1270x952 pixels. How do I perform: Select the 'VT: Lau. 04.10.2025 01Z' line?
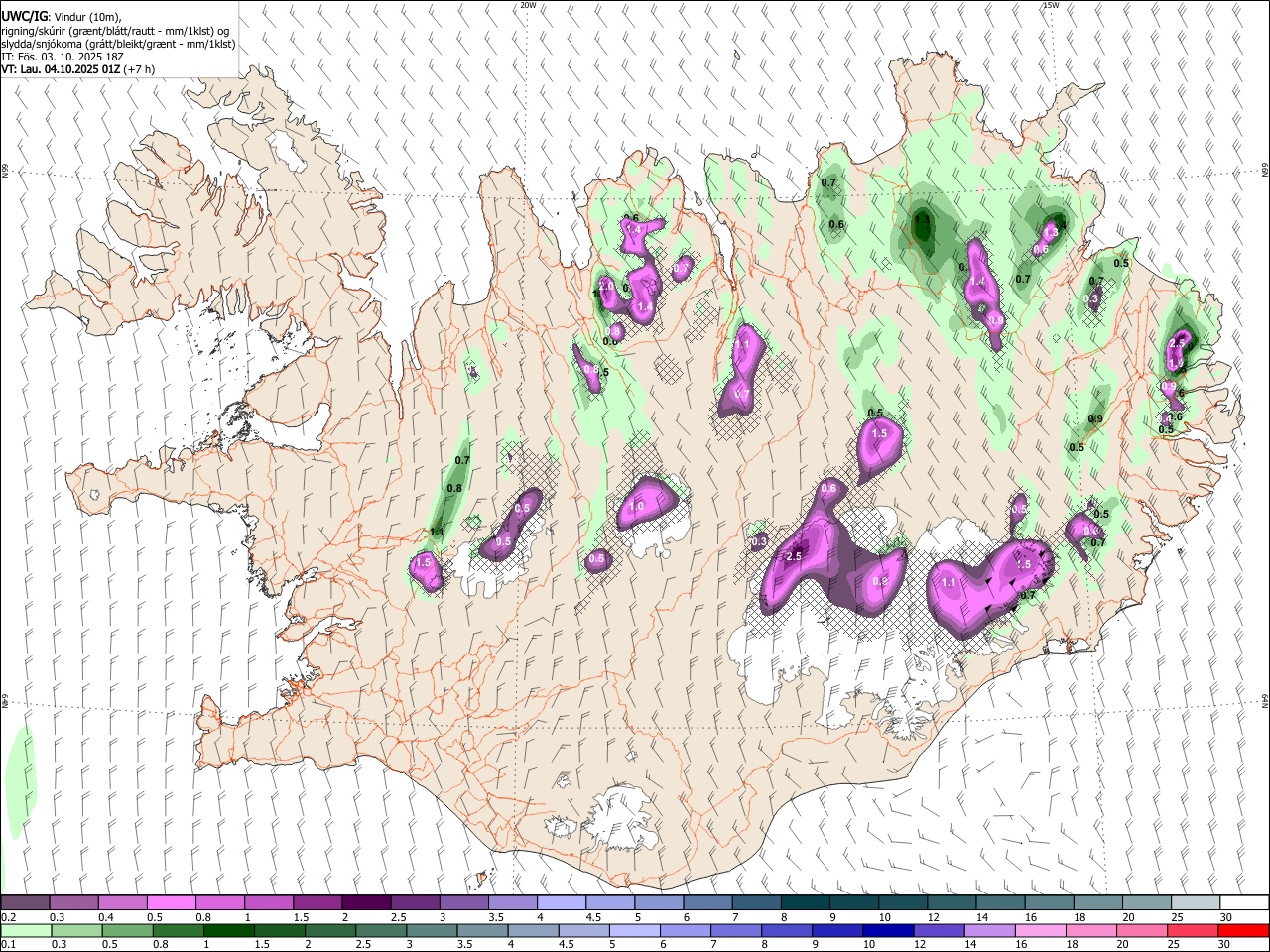(77, 69)
